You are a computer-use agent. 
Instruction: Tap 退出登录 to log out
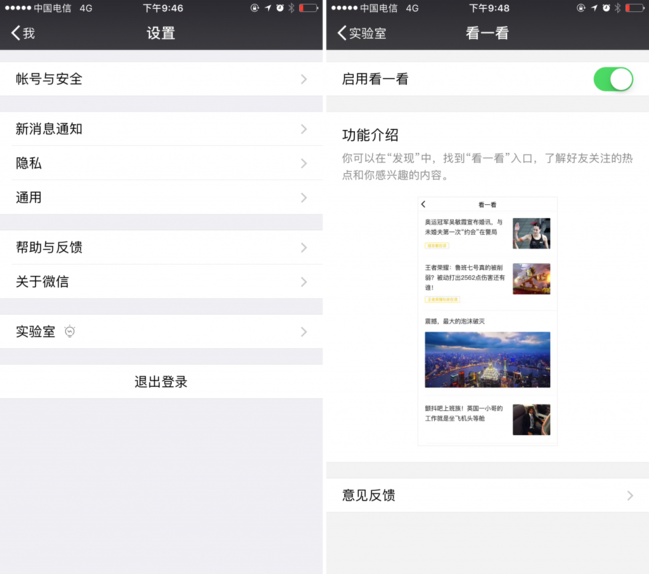[x=161, y=382]
